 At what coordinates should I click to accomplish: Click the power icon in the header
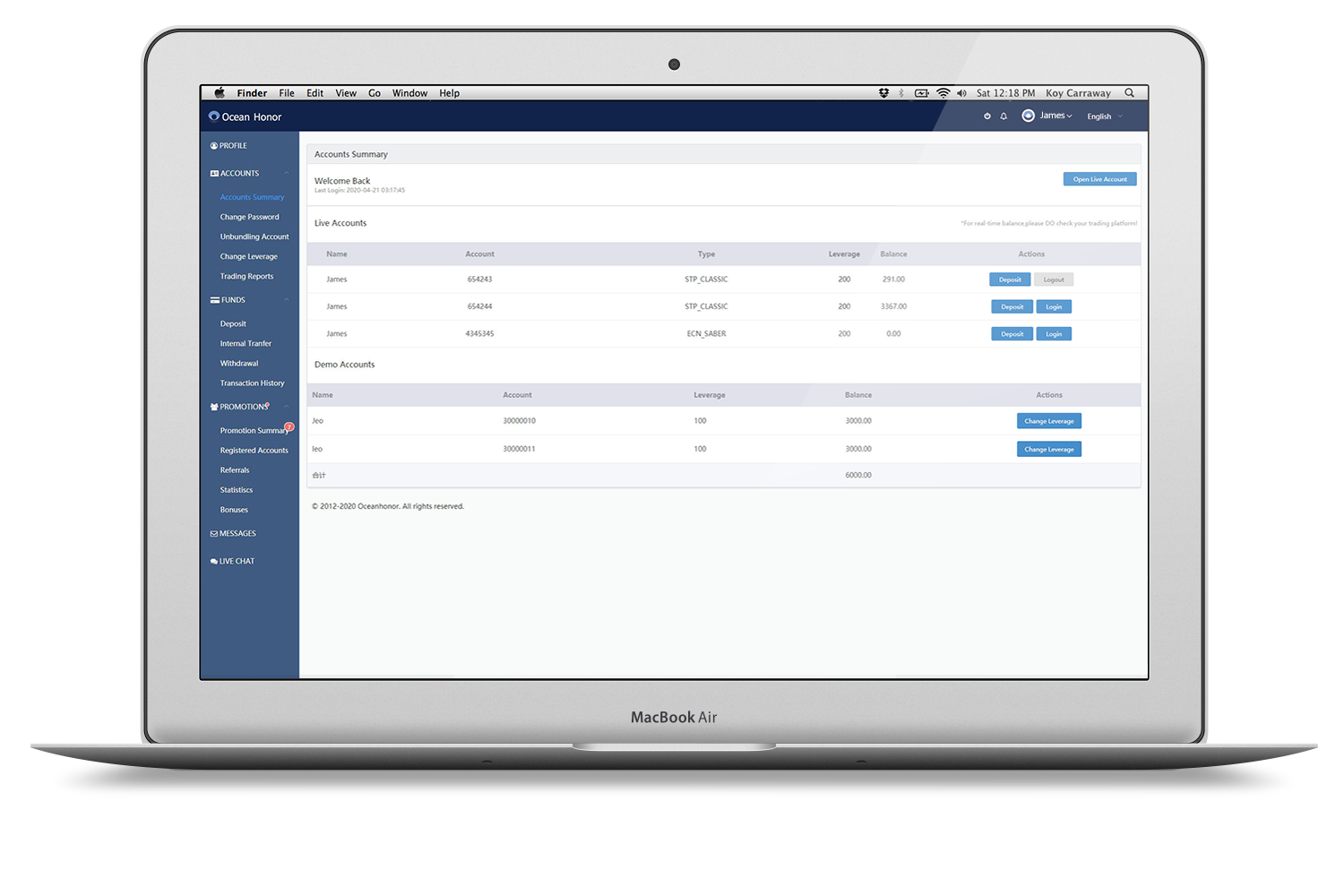click(x=987, y=116)
